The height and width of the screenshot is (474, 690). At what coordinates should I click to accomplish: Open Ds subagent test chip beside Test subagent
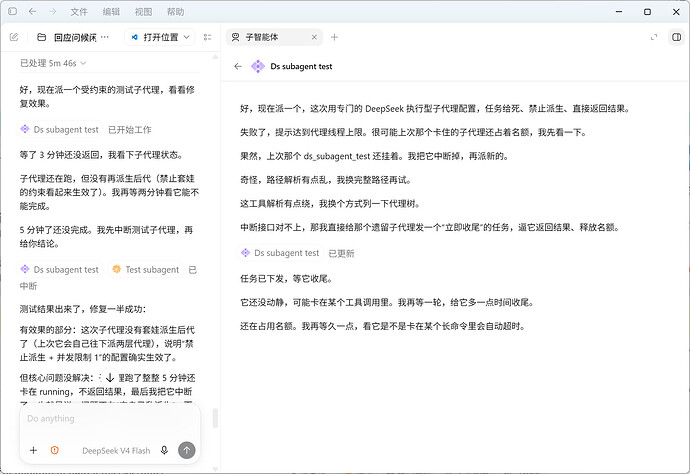(x=61, y=269)
